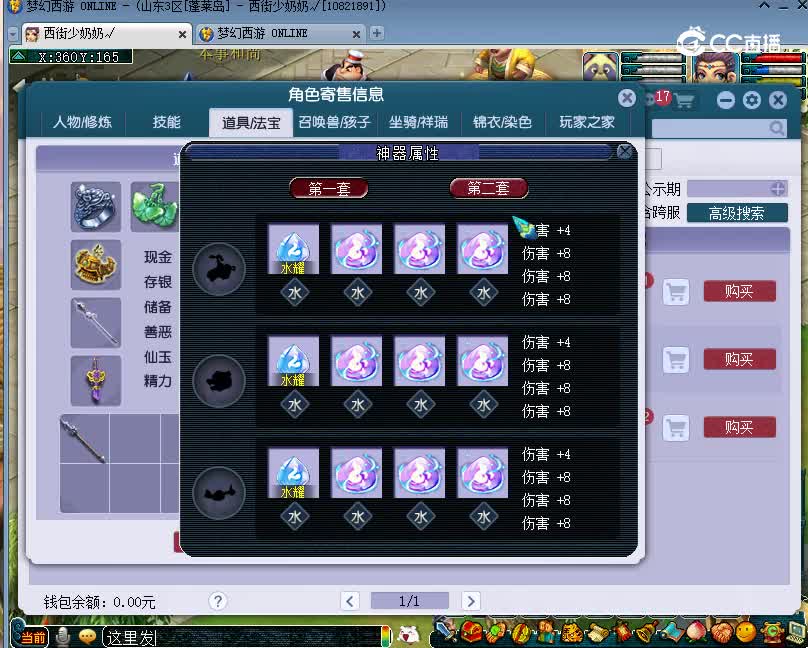Click second row 水耀 spirit stone
This screenshot has width=808, height=648.
pos(293,361)
